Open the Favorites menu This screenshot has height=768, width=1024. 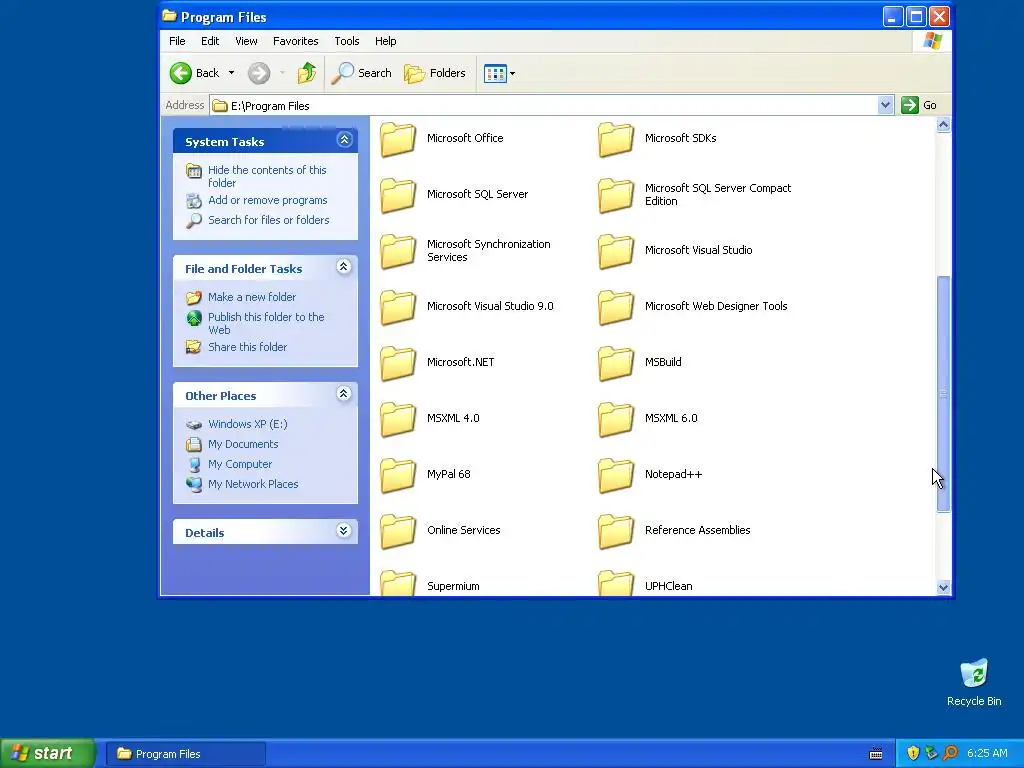click(x=296, y=41)
